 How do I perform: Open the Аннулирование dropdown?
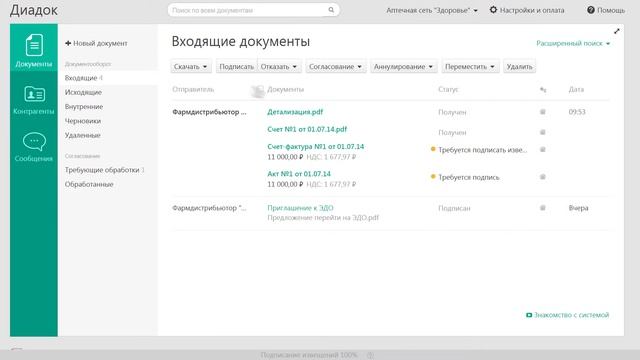(404, 67)
